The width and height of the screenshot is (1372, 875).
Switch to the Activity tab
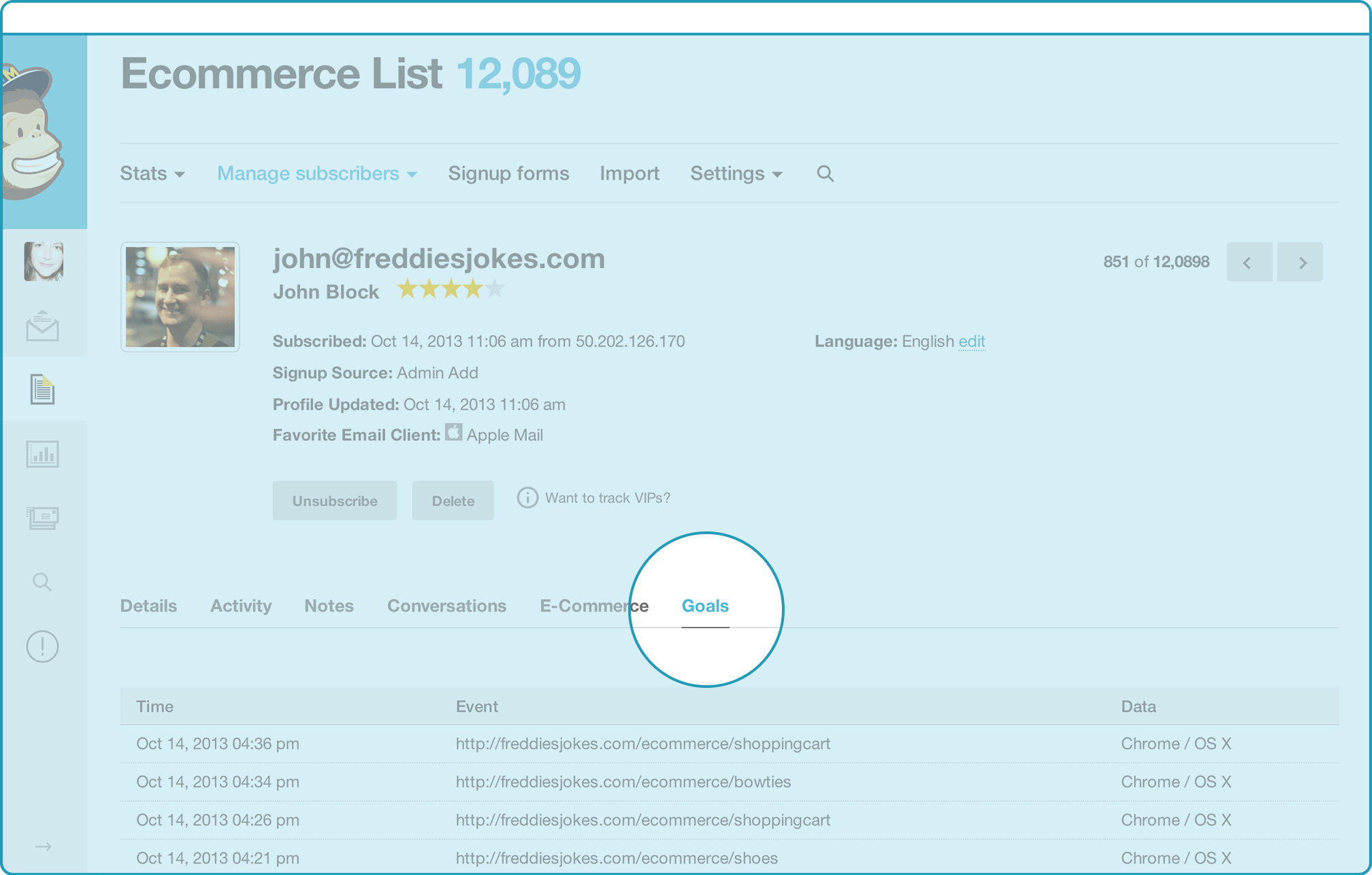240,606
